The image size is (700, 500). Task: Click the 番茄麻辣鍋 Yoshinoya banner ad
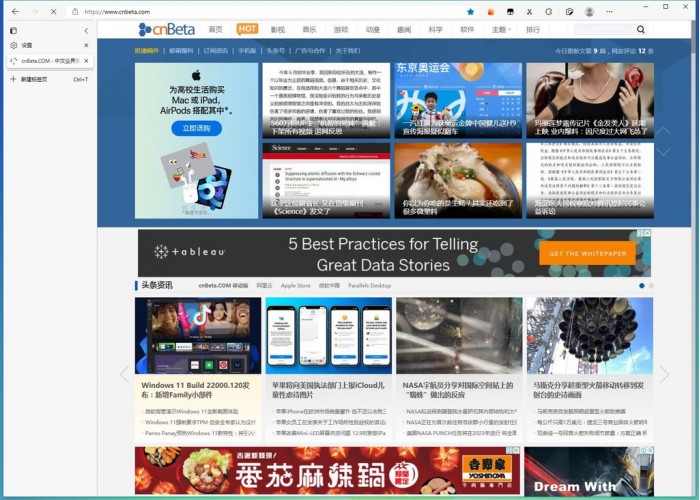(328, 471)
